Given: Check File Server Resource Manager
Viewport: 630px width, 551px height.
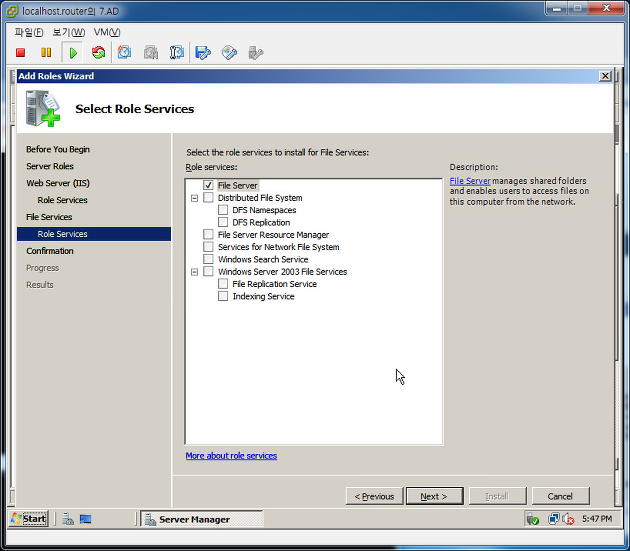Looking at the screenshot, I should coord(208,234).
